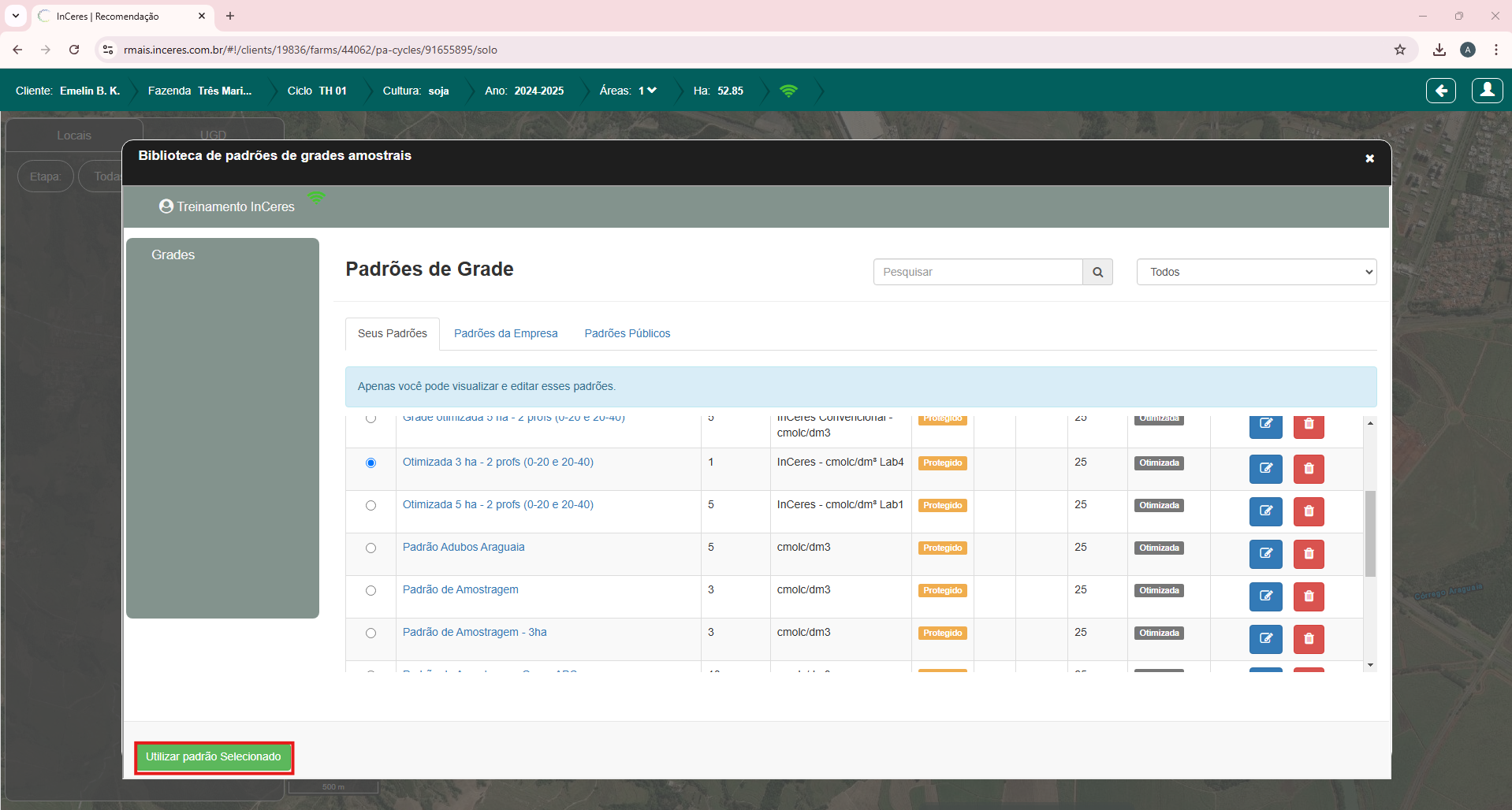Click Protegido badge on Otimizada 3 ha row

point(942,463)
